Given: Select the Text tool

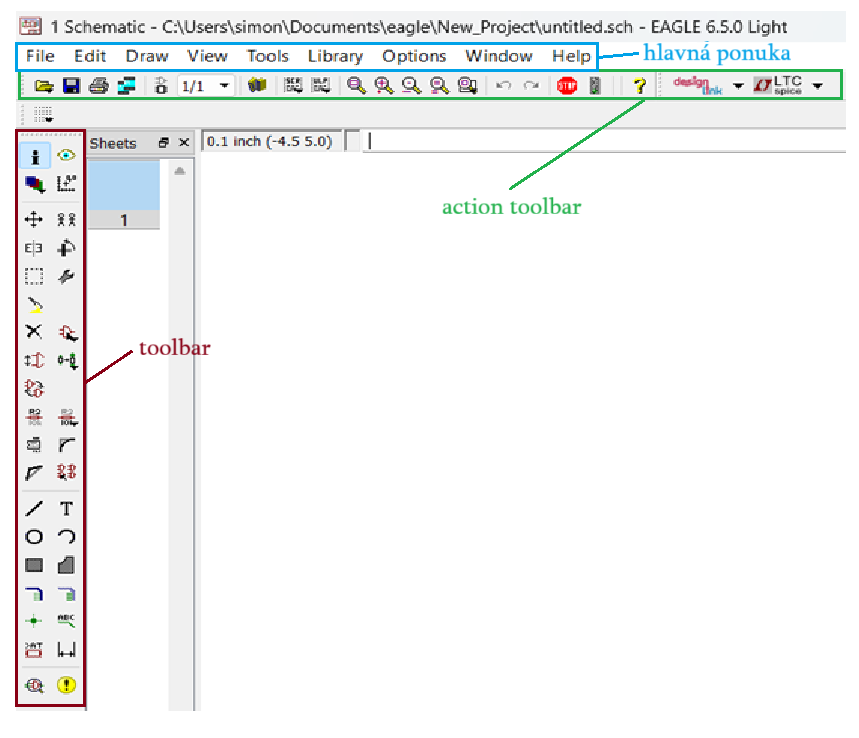Looking at the screenshot, I should click(66, 508).
